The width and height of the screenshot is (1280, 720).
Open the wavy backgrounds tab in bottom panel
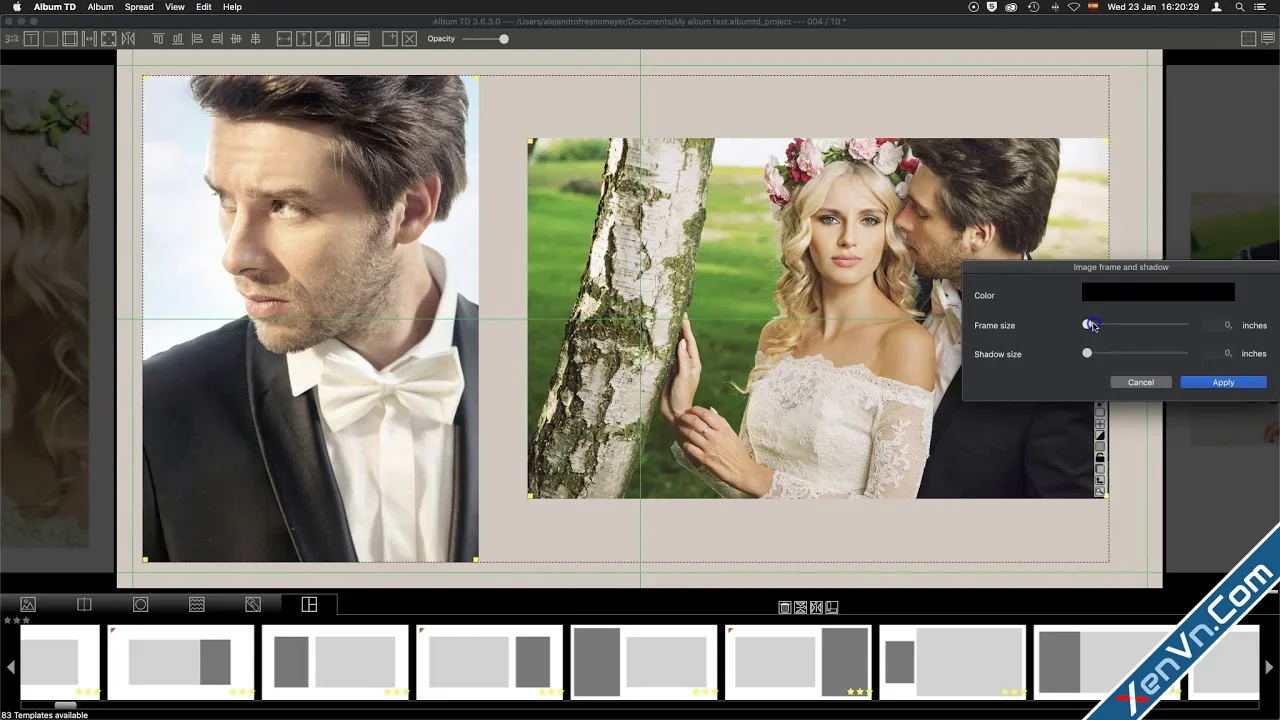tap(197, 604)
